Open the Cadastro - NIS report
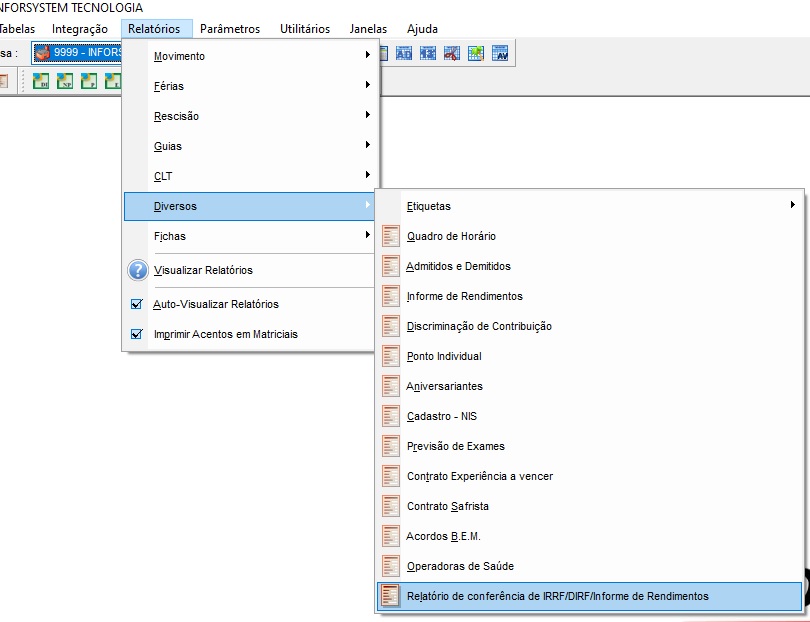The height and width of the screenshot is (622, 810). 589,416
